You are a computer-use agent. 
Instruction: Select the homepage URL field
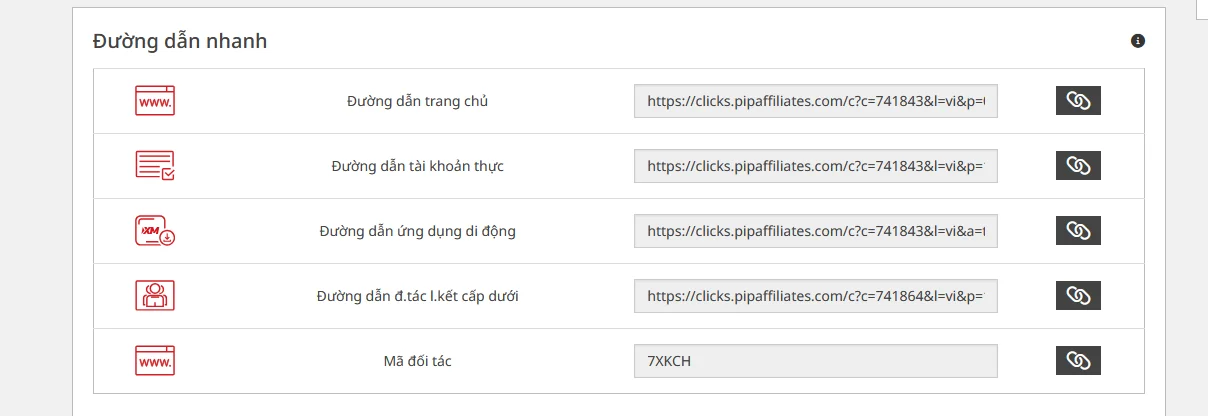pos(816,101)
